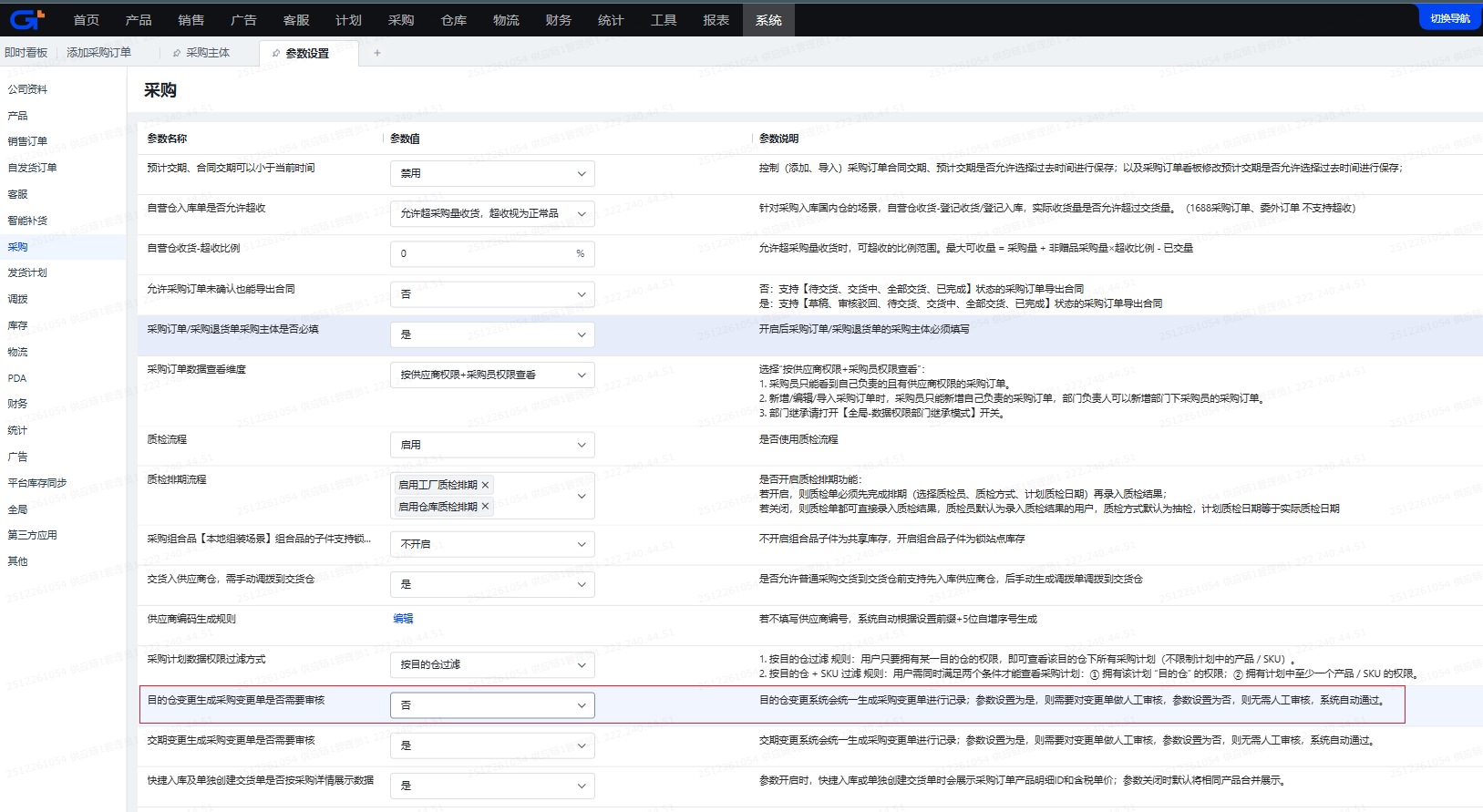Remove the 启用仓库质检排期 tag
Screen dimensions: 1483x812
click(486, 507)
